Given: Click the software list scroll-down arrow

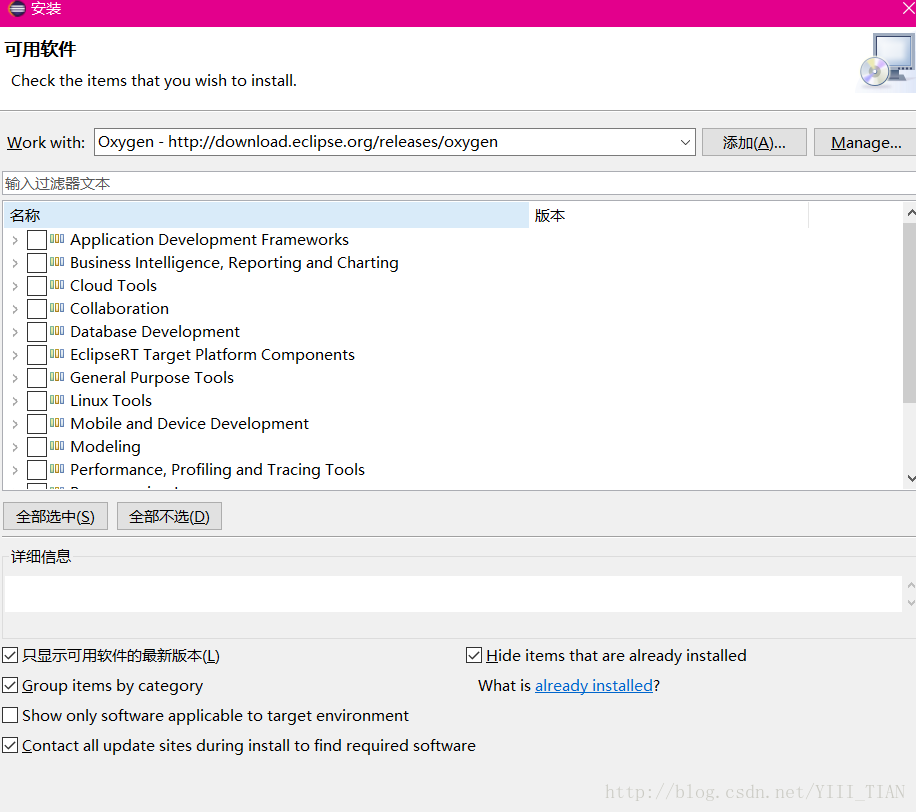Looking at the screenshot, I should 910,478.
